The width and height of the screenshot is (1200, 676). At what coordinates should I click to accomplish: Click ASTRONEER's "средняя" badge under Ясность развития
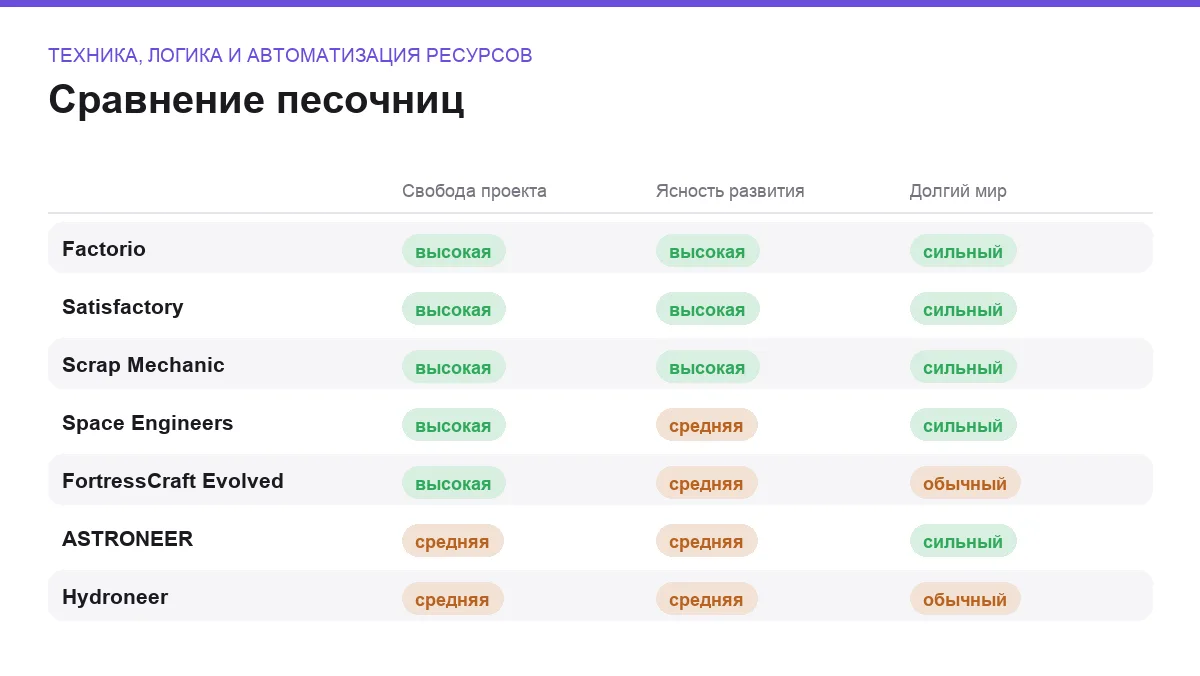click(707, 541)
